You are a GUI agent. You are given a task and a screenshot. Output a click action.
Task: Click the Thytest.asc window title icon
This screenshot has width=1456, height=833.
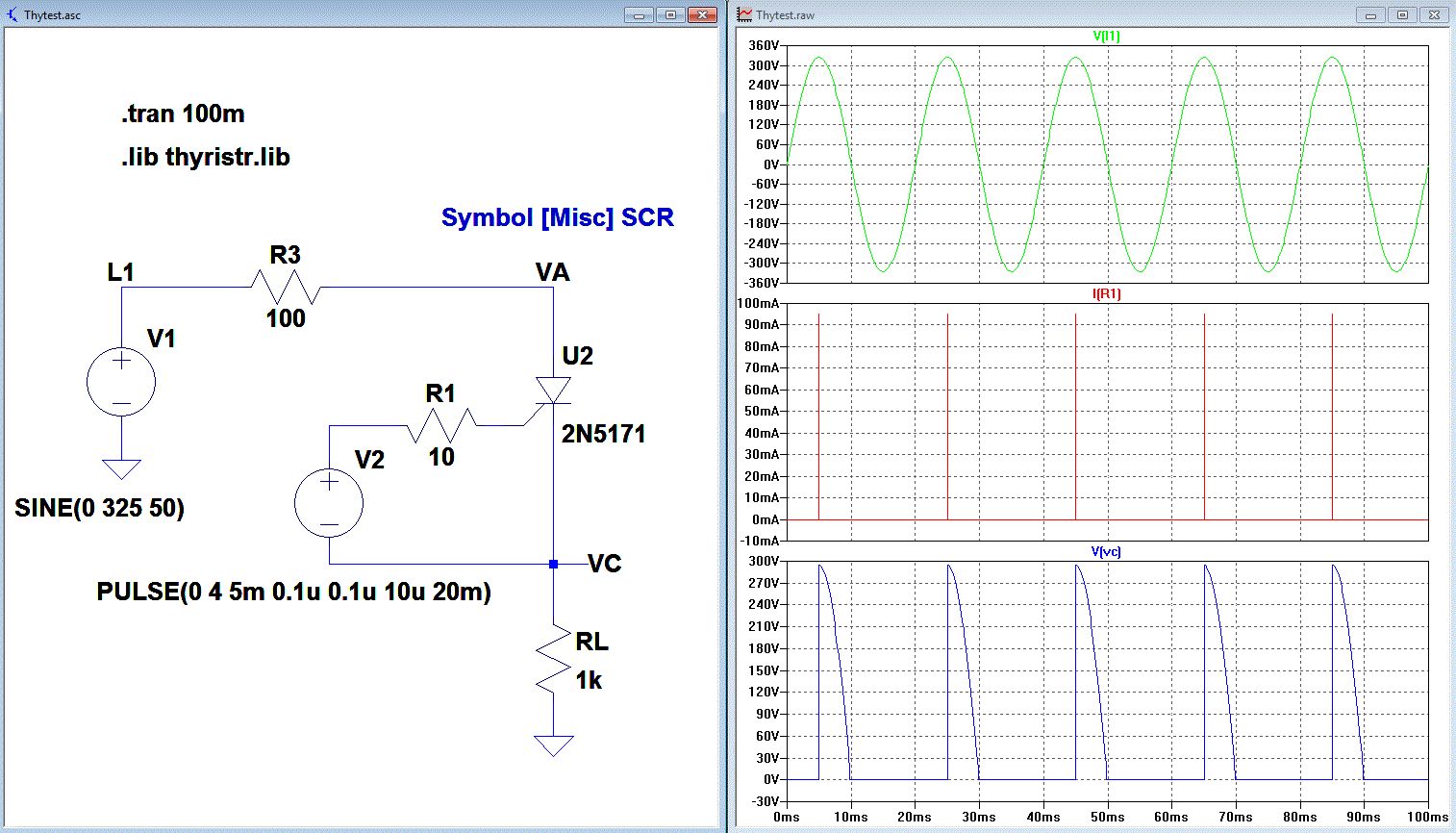coord(13,14)
